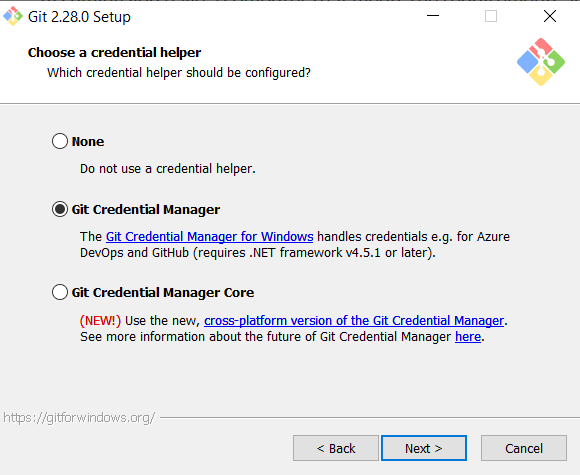Click the large Git logo in the header

(541, 62)
